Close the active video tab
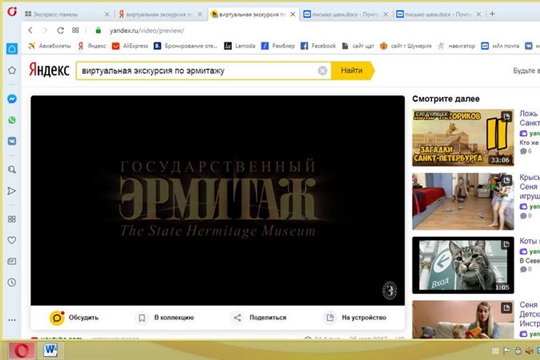The height and width of the screenshot is (360, 540). coord(293,14)
